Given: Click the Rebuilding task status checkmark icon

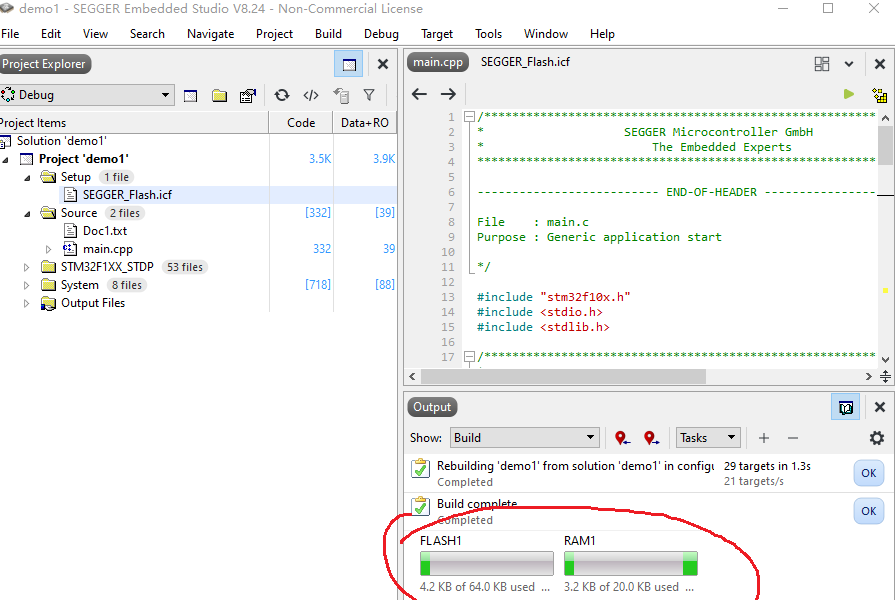Looking at the screenshot, I should pyautogui.click(x=421, y=469).
